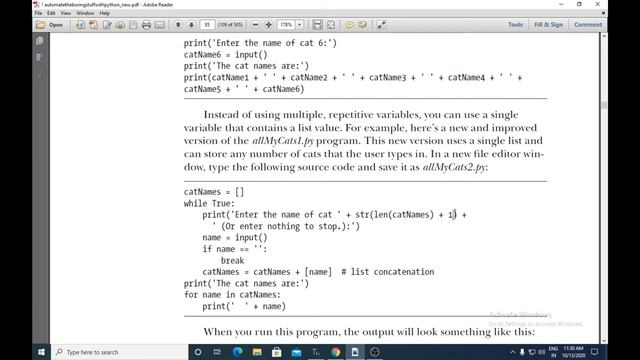Open Microsoft Store from taskbar

point(276,352)
